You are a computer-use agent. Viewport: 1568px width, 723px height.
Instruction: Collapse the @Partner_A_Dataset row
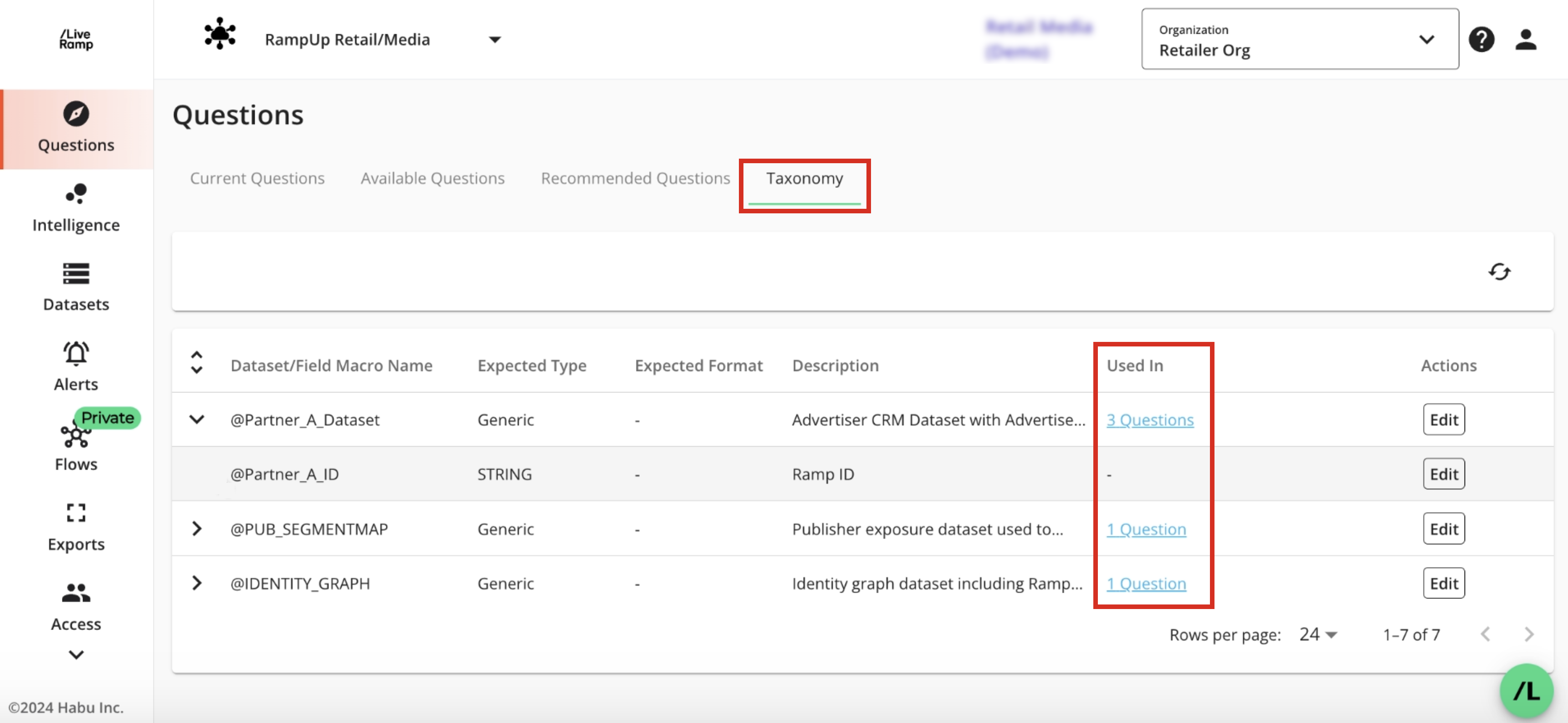click(197, 419)
